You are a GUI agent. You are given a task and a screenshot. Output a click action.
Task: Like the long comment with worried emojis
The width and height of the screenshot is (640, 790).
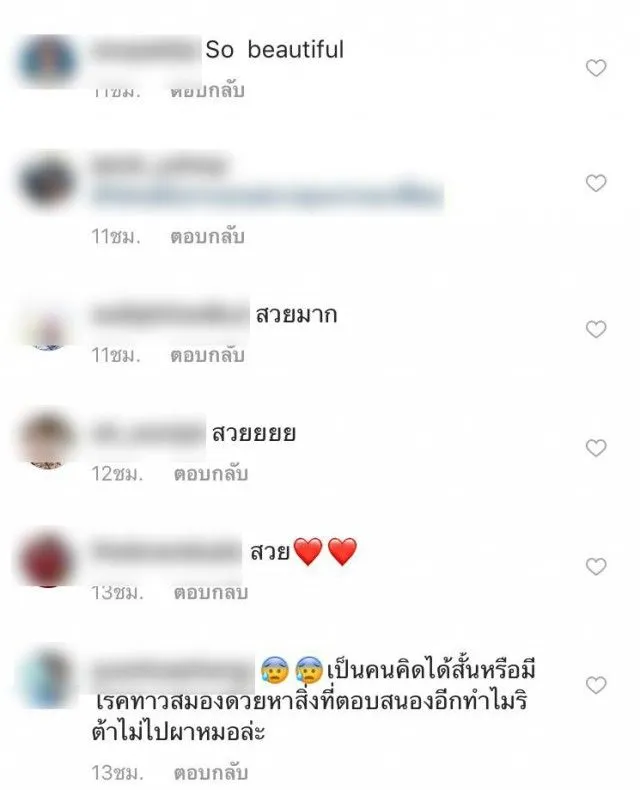(596, 685)
